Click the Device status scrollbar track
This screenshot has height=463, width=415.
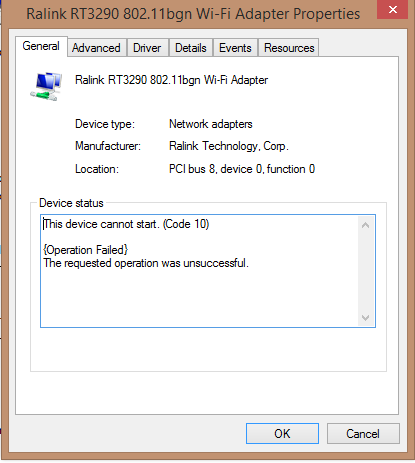click(x=365, y=271)
